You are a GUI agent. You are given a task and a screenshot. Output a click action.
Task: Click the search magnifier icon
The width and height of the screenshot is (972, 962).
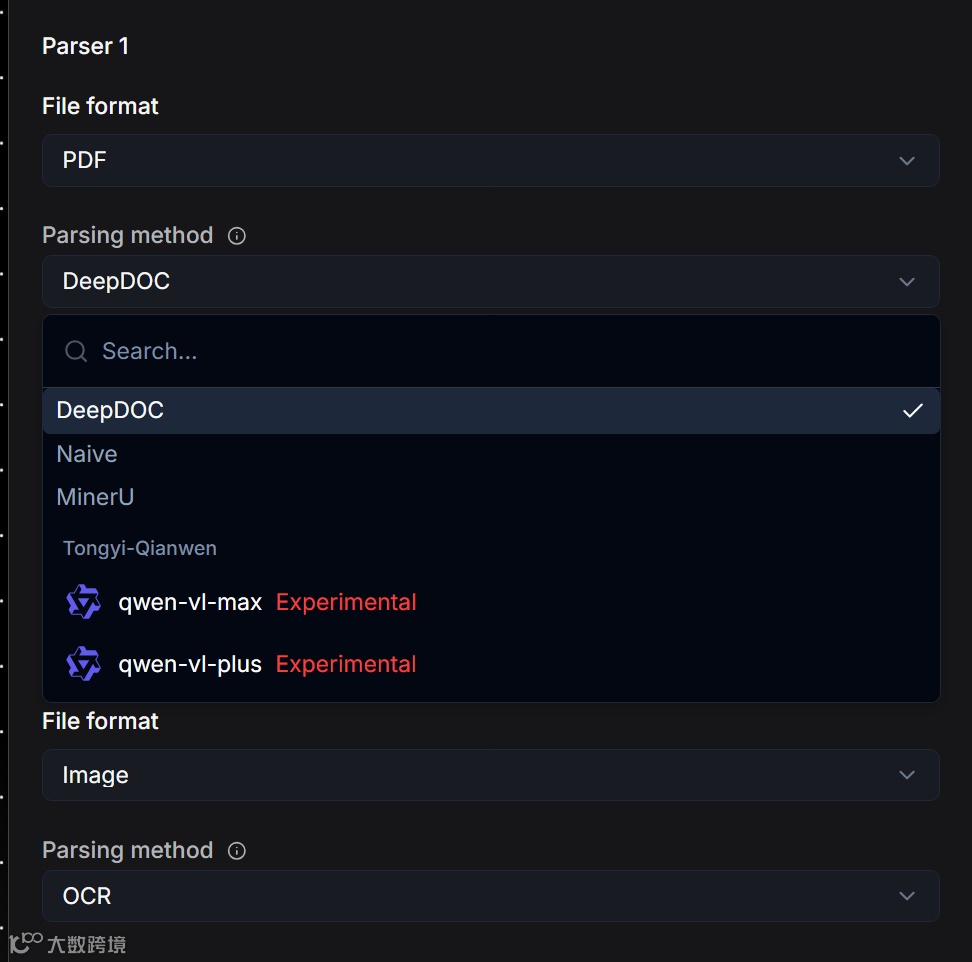pos(76,351)
